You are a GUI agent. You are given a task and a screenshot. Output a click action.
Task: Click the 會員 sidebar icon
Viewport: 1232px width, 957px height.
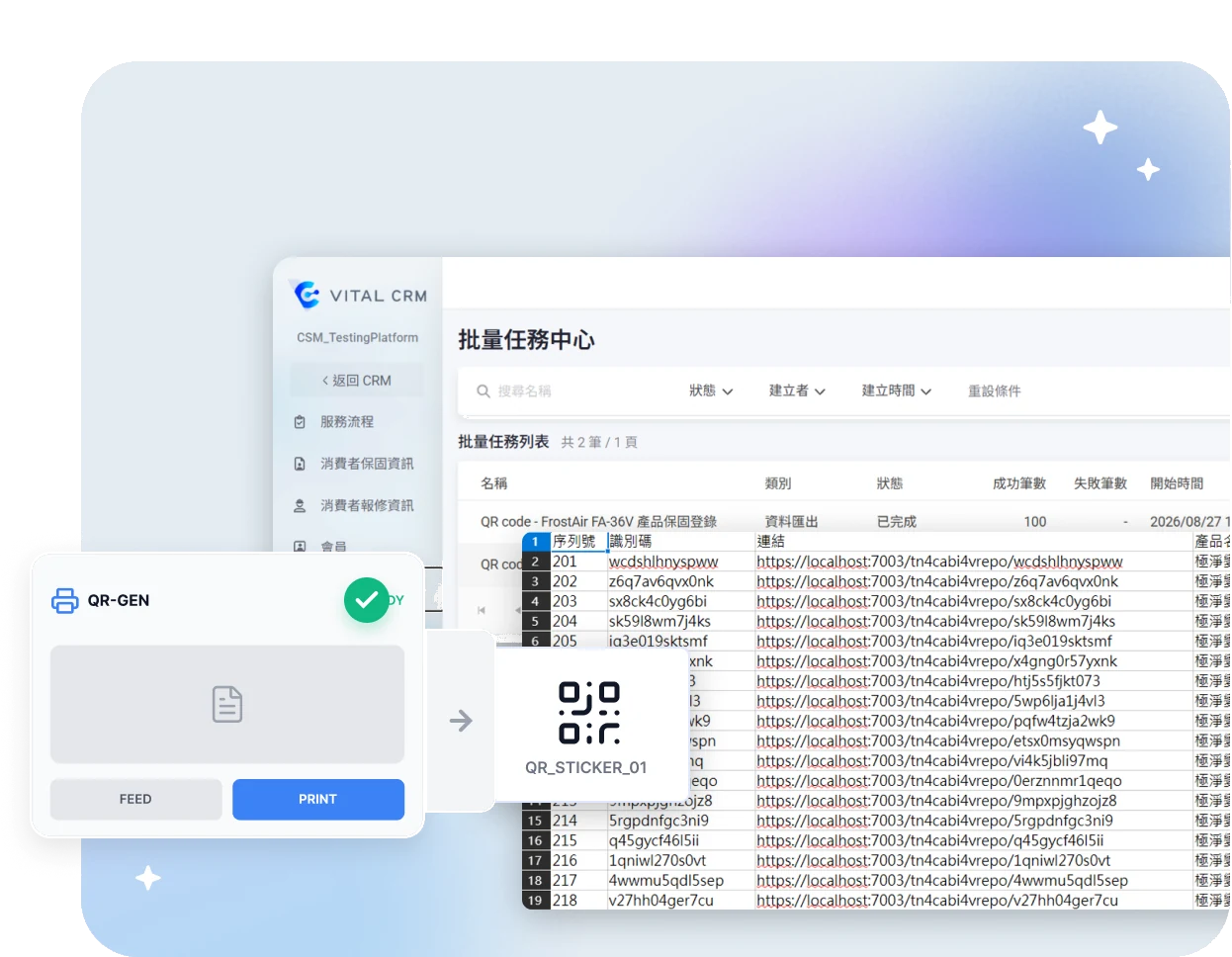coord(300,546)
